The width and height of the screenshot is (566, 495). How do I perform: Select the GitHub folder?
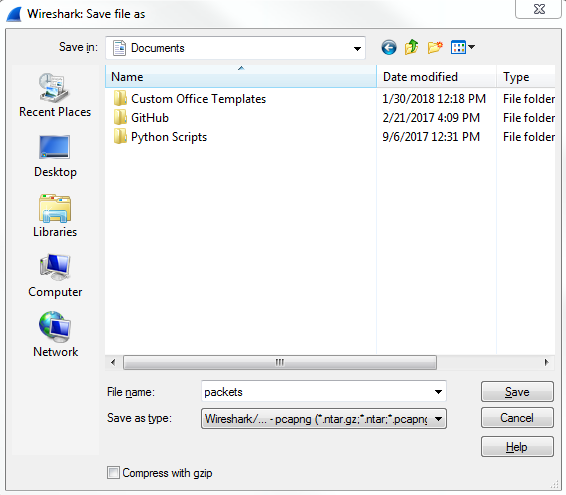click(150, 118)
